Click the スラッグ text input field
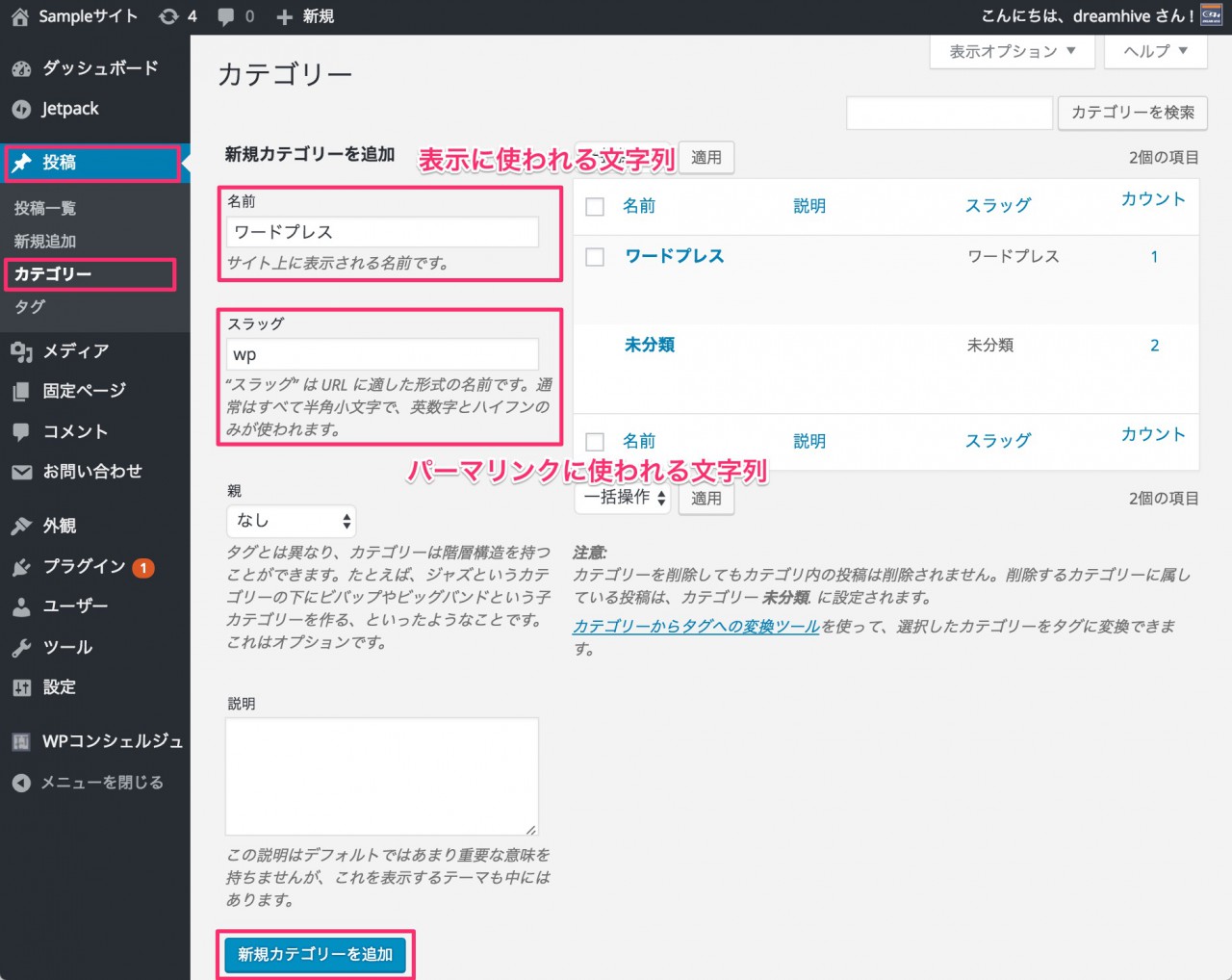The width and height of the screenshot is (1232, 980). pyautogui.click(x=382, y=354)
